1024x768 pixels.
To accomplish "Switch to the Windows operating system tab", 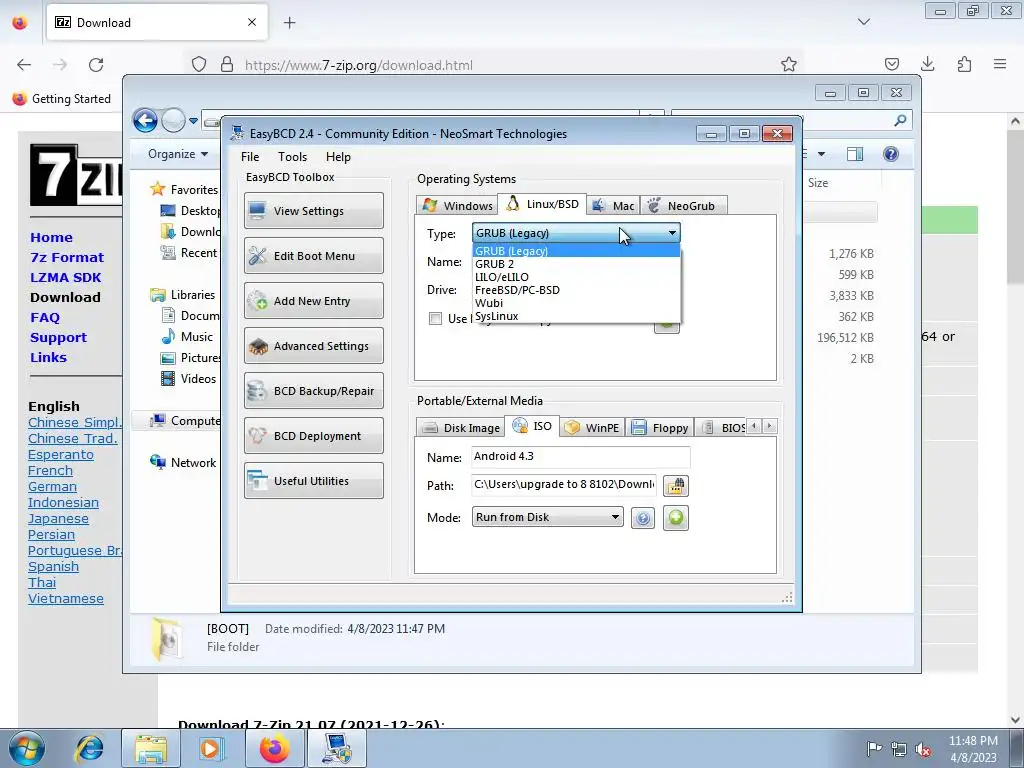I will click(x=457, y=206).
